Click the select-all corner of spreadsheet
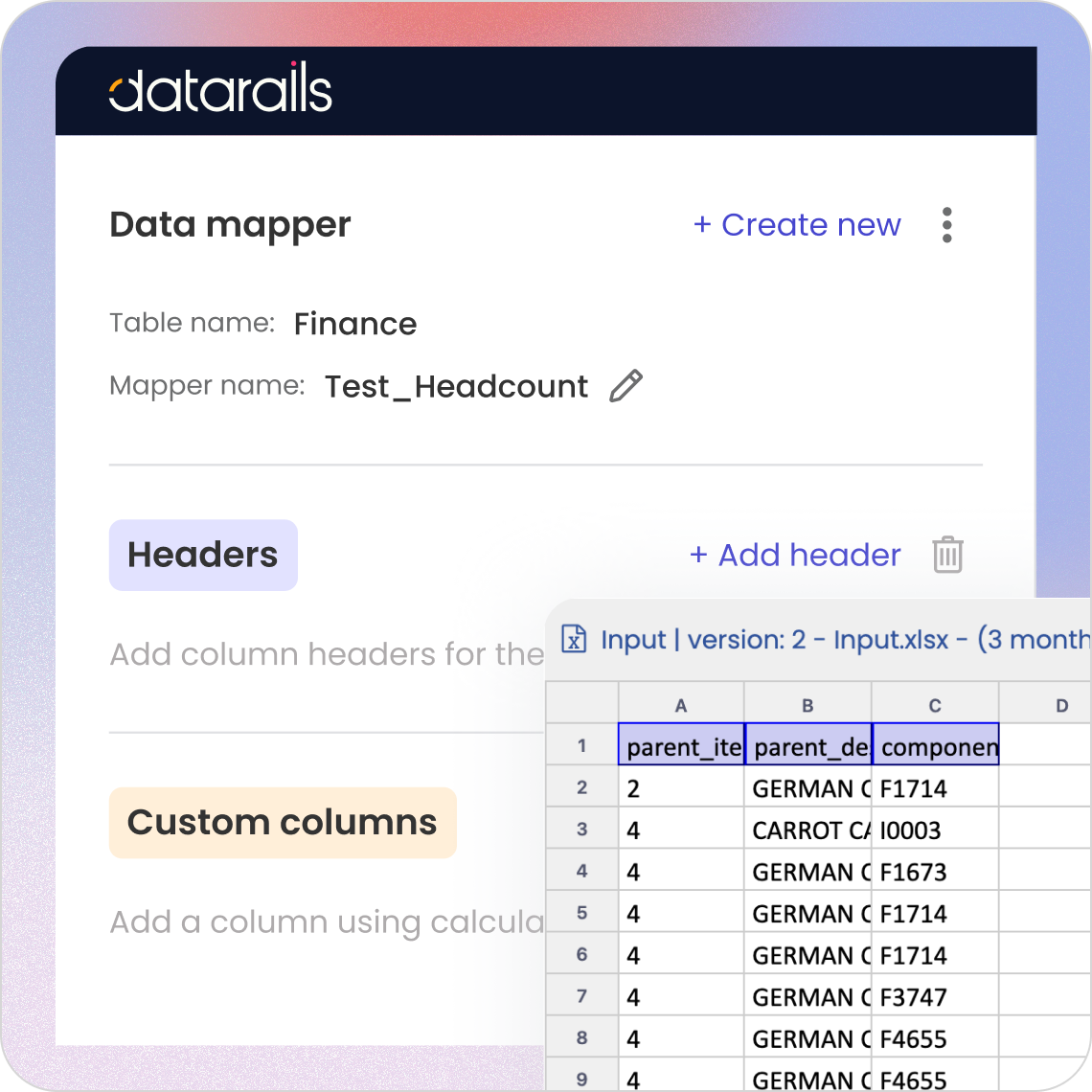Viewport: 1092px width, 1092px height. (582, 703)
